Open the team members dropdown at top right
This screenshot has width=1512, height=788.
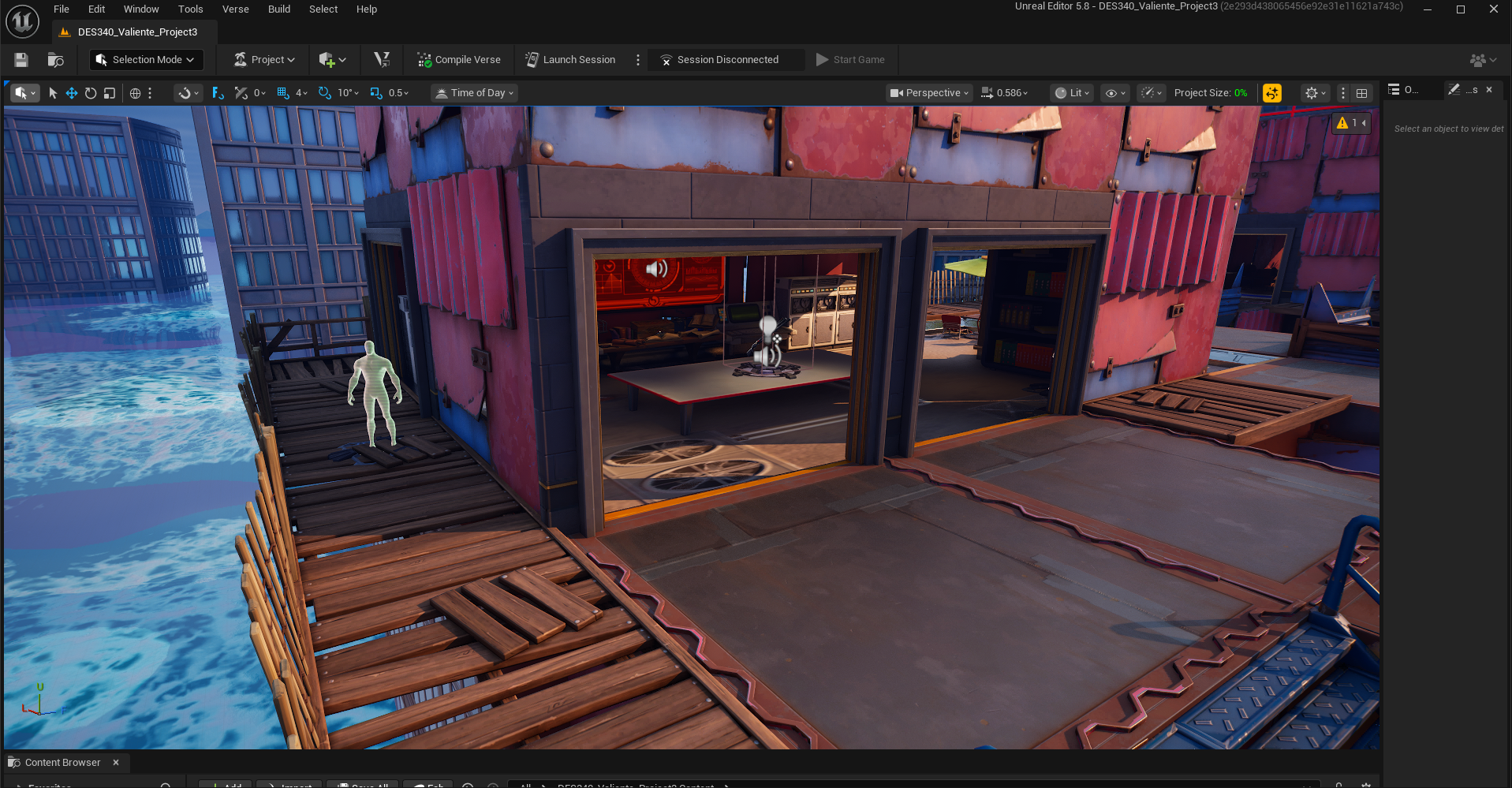1483,60
